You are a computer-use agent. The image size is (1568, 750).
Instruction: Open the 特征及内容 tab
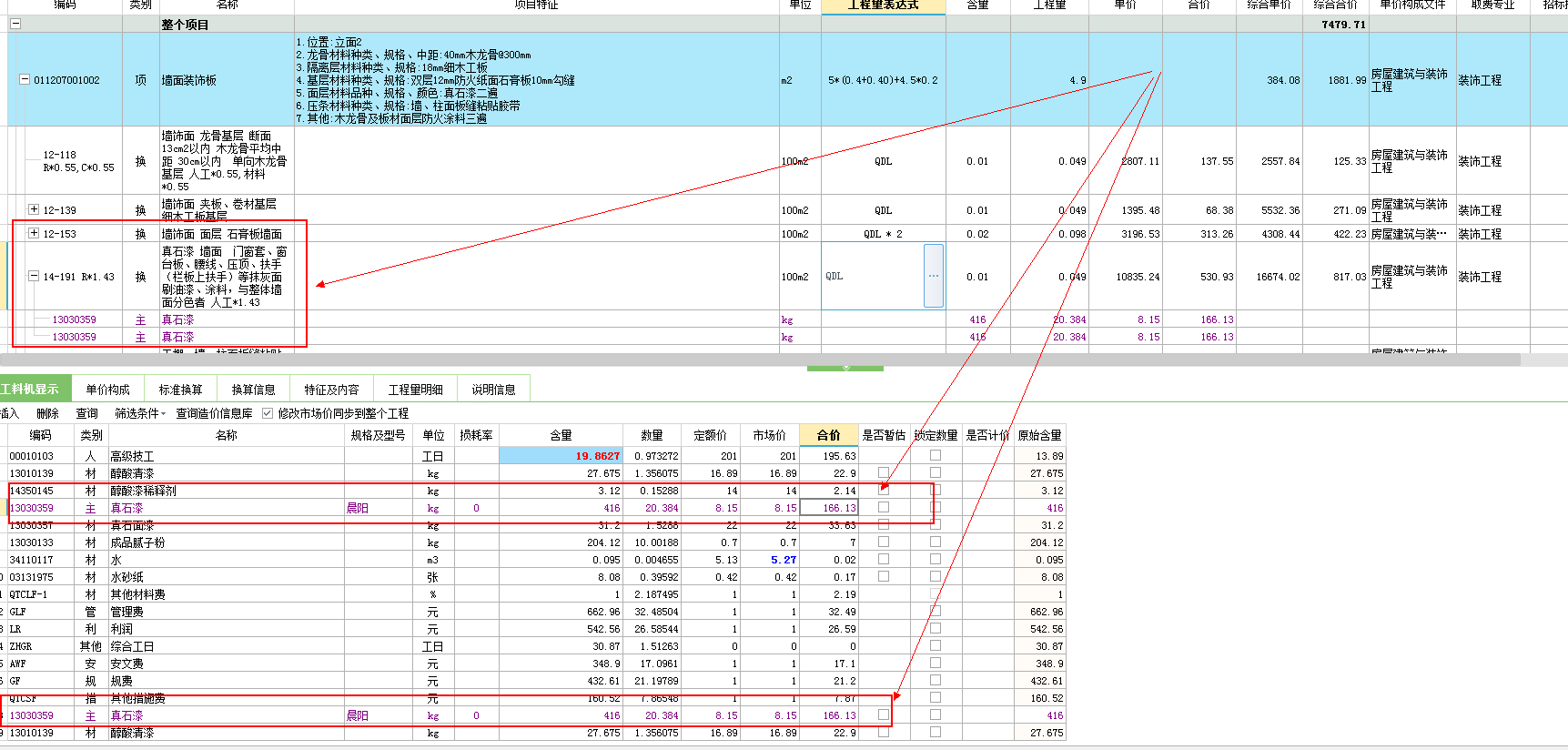click(x=331, y=389)
